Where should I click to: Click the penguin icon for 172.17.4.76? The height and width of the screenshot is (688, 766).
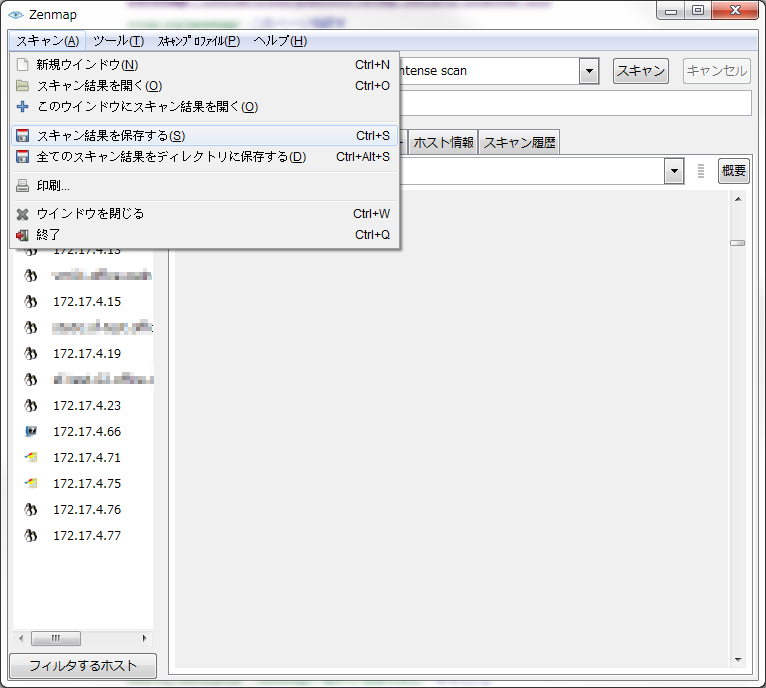[31, 510]
